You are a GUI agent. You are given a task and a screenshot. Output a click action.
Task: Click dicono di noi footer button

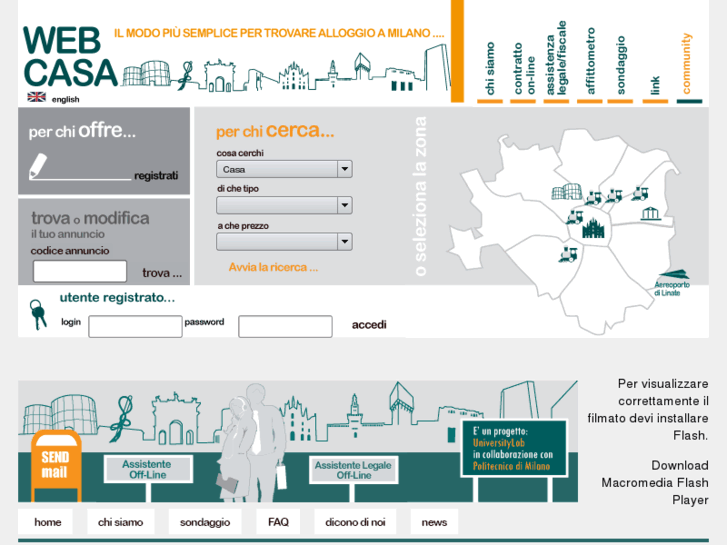pos(355,522)
